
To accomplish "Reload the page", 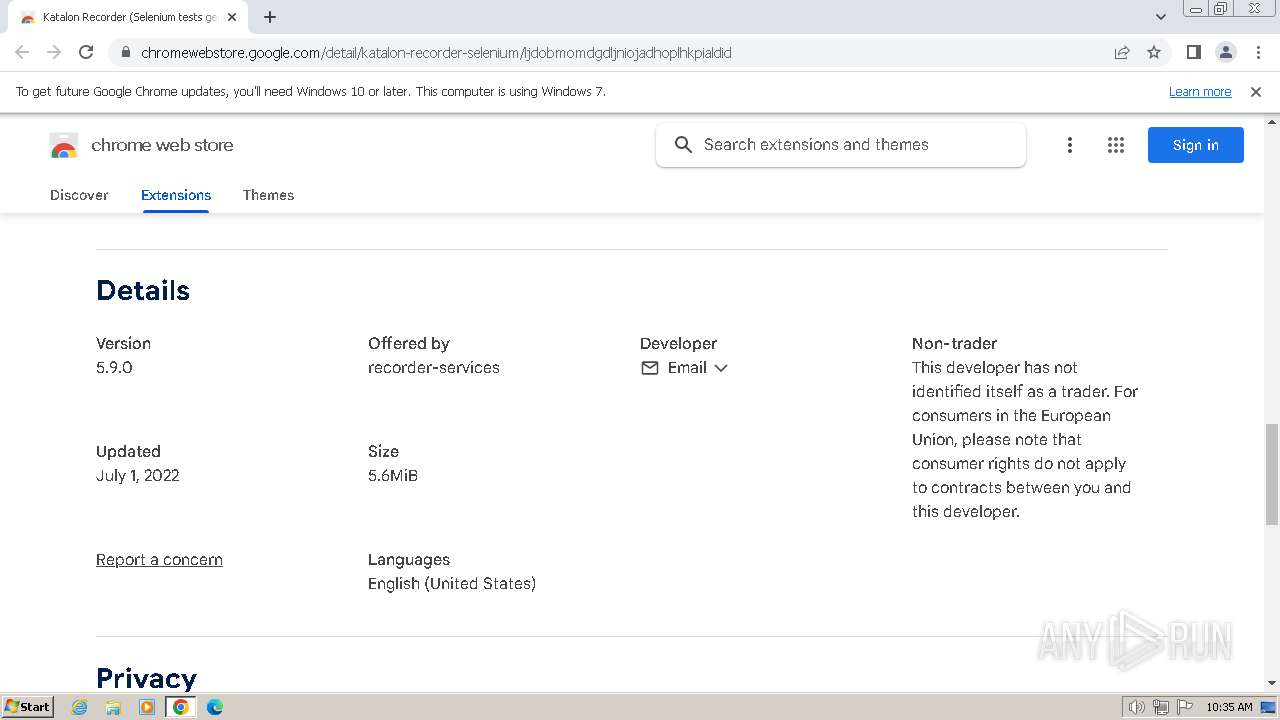I will (x=86, y=52).
